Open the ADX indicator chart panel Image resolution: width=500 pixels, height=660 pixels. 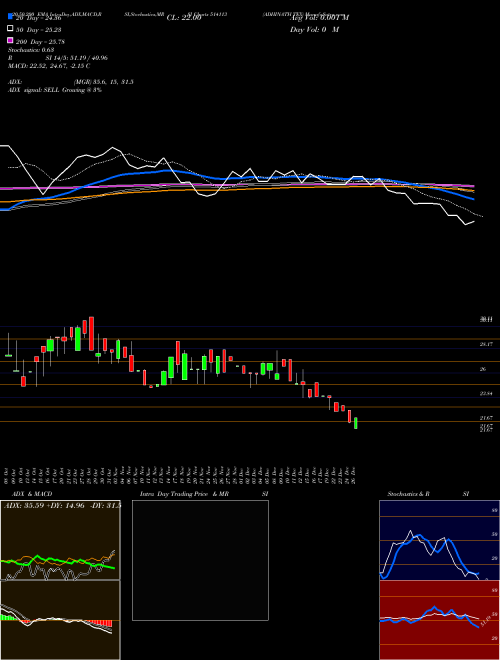(60, 540)
